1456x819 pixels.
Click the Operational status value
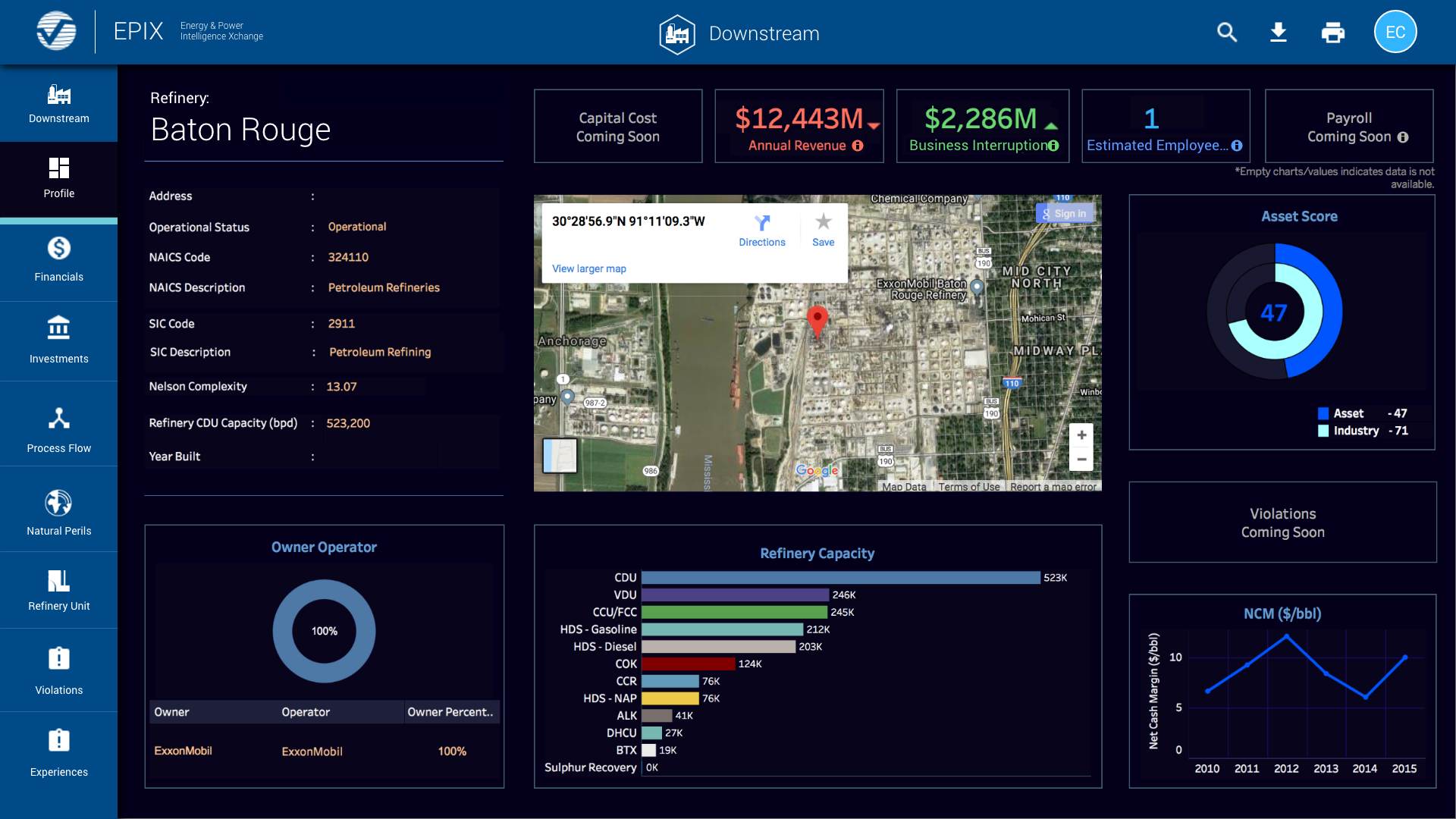click(x=357, y=227)
